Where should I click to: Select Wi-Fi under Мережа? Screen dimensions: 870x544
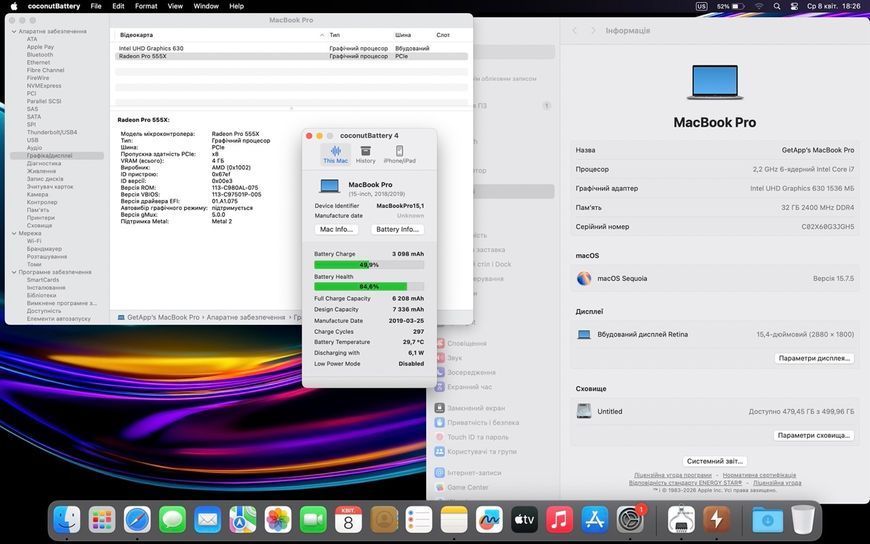34,241
